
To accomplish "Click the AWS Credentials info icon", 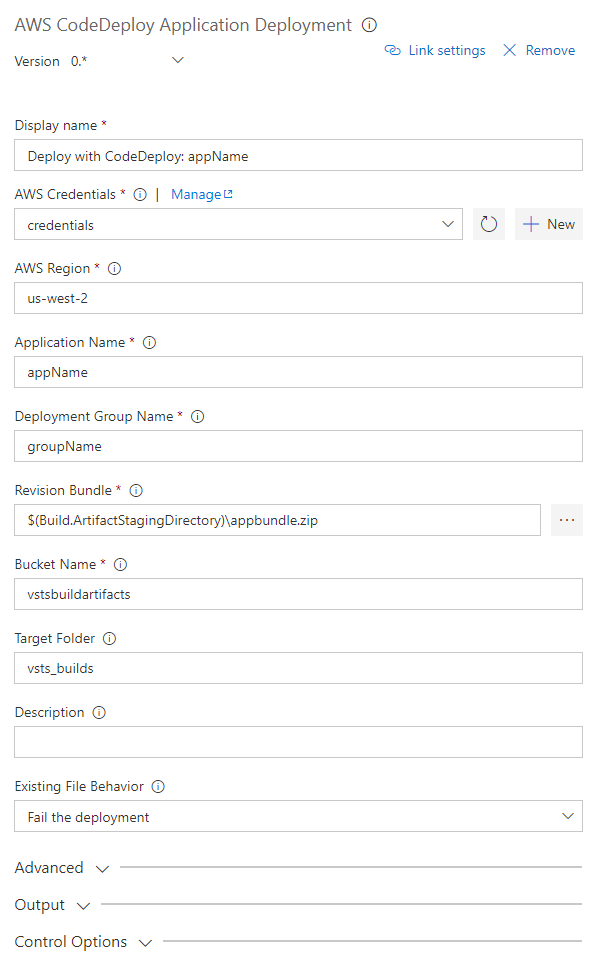I will tap(140, 195).
